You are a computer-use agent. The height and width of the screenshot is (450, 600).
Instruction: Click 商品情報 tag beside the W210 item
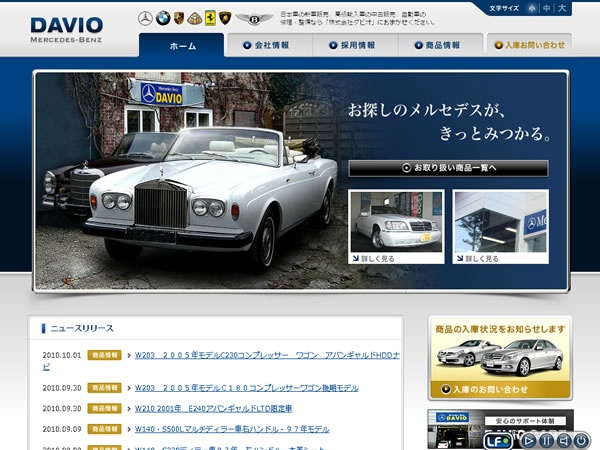point(104,409)
